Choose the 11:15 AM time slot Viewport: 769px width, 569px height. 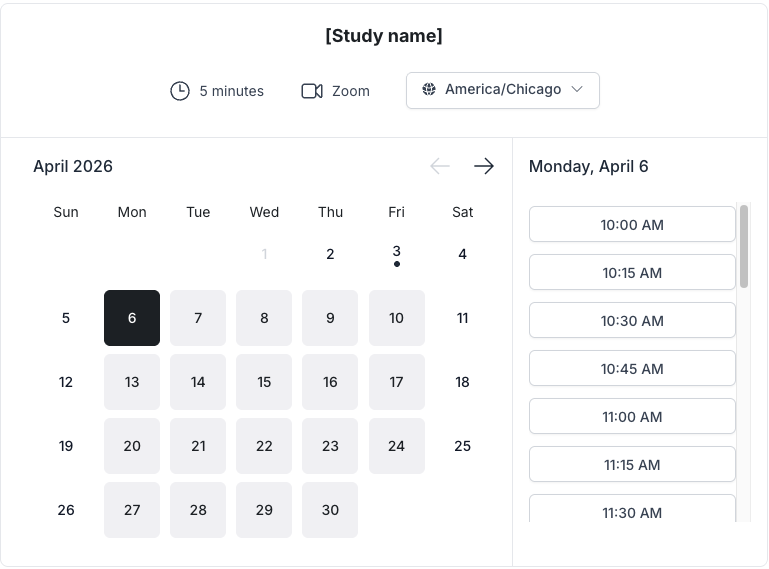coord(632,465)
